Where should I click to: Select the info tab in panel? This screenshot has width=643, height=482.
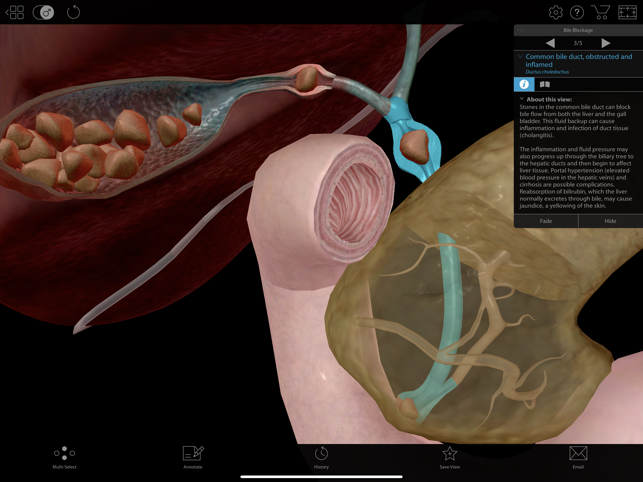(524, 84)
